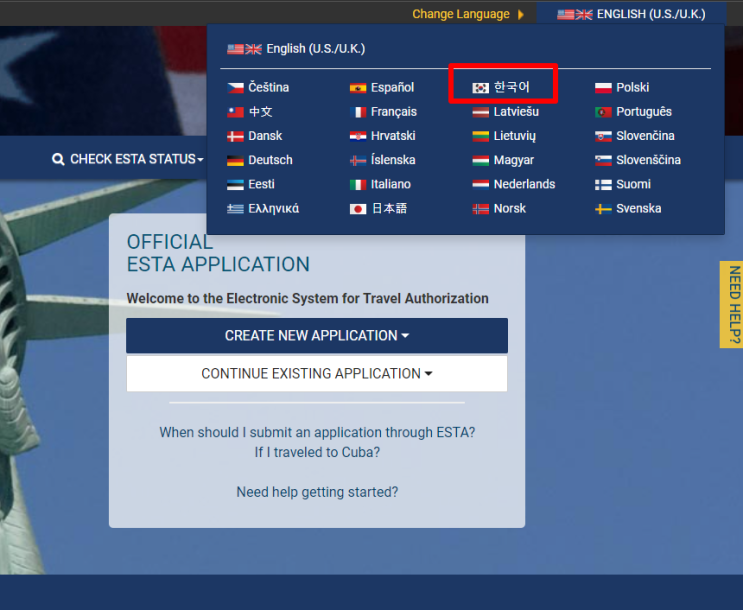The width and height of the screenshot is (743, 610).
Task: Click the Portuguese flag icon beside Português
Action: (603, 112)
